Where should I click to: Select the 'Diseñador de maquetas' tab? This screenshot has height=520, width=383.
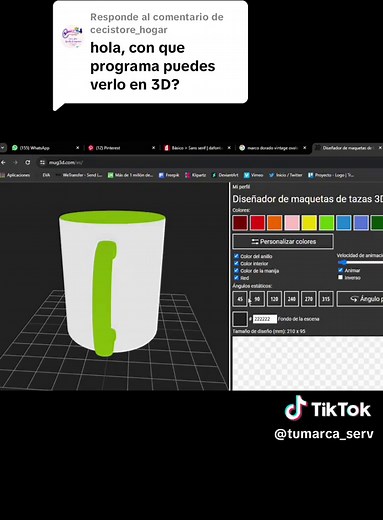pos(347,148)
